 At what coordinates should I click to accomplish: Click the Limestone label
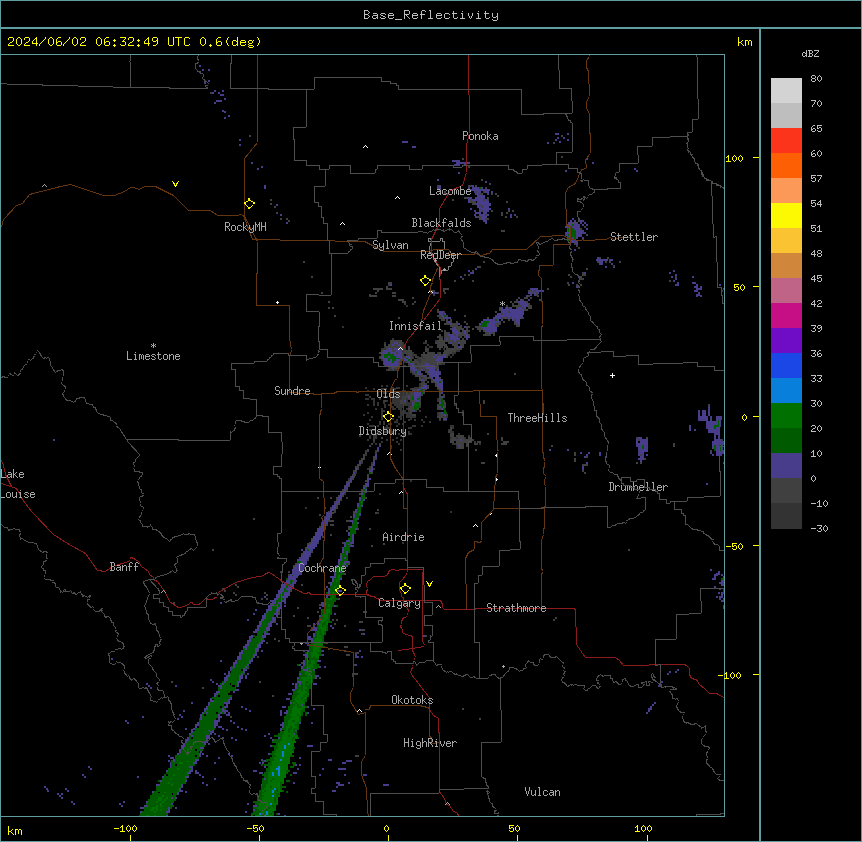[153, 356]
